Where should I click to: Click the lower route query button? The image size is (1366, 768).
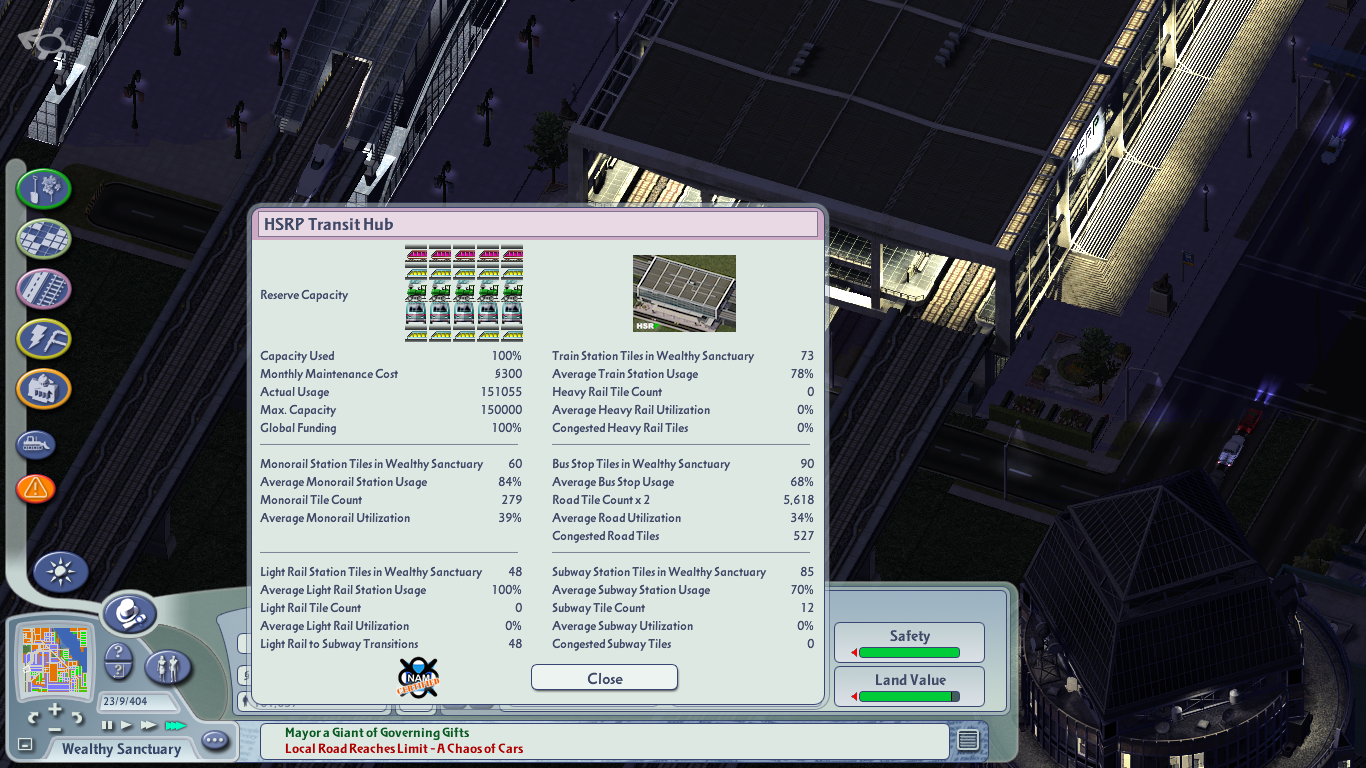pyautogui.click(x=118, y=673)
